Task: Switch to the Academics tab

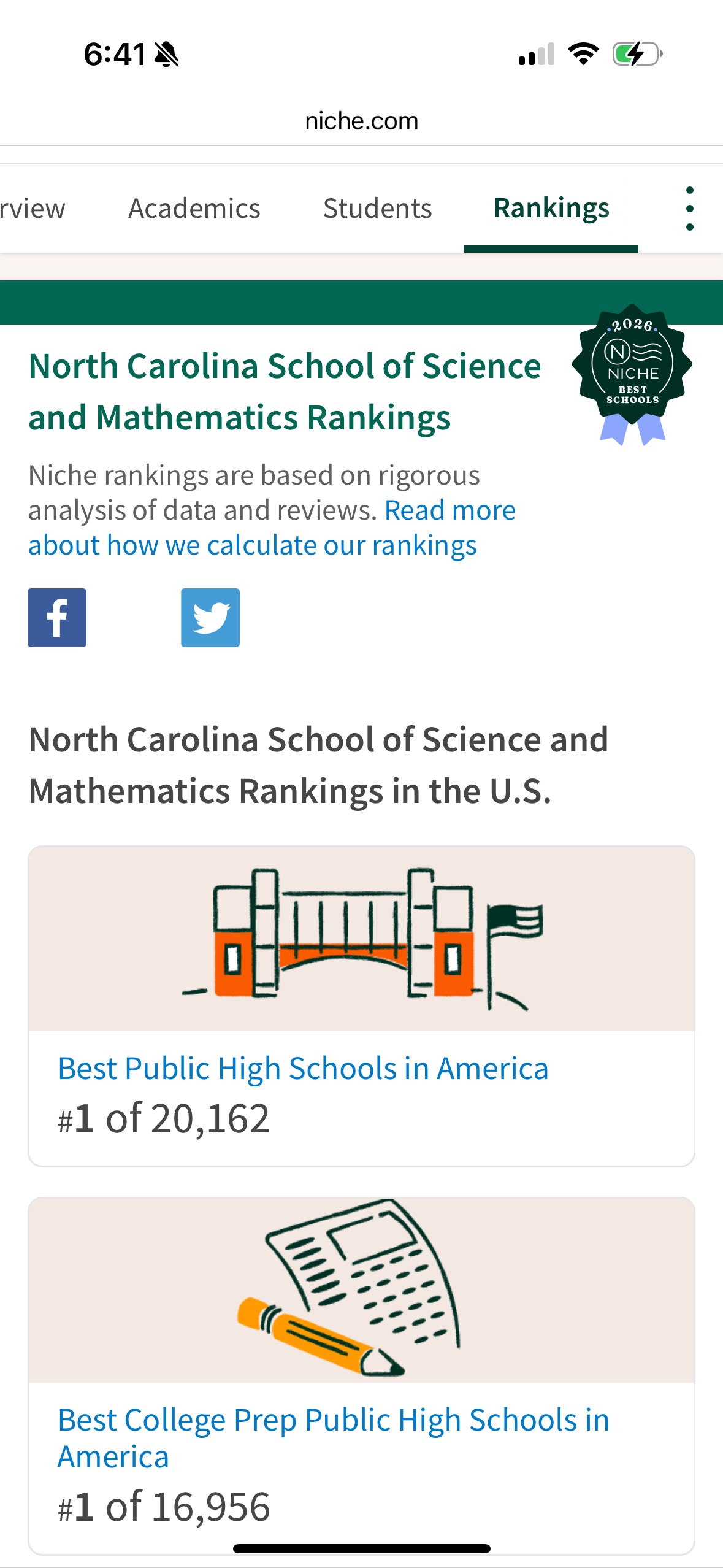Action: pyautogui.click(x=194, y=209)
